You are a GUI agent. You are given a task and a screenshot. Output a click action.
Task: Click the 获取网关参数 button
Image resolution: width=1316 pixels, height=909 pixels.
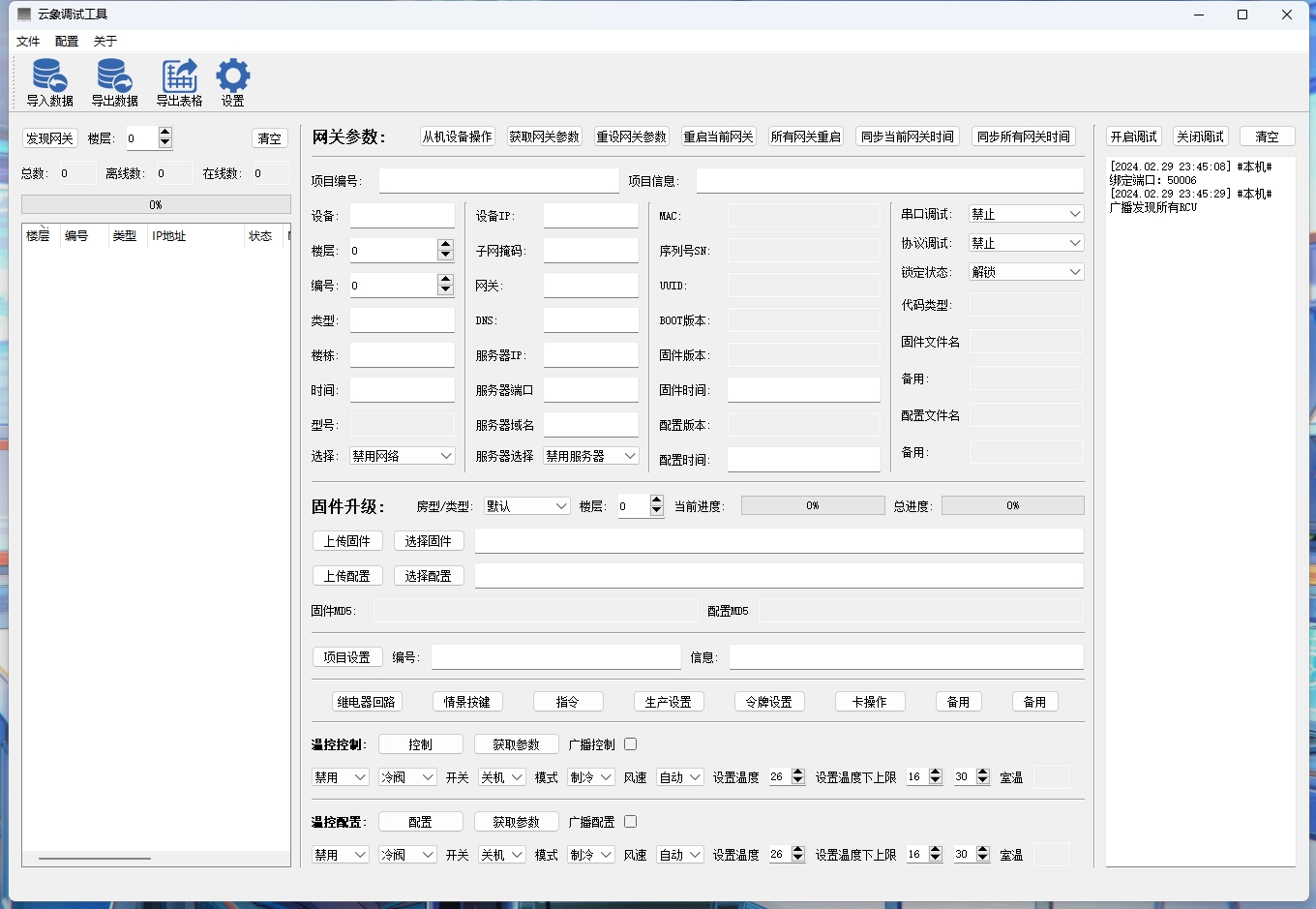tap(544, 136)
